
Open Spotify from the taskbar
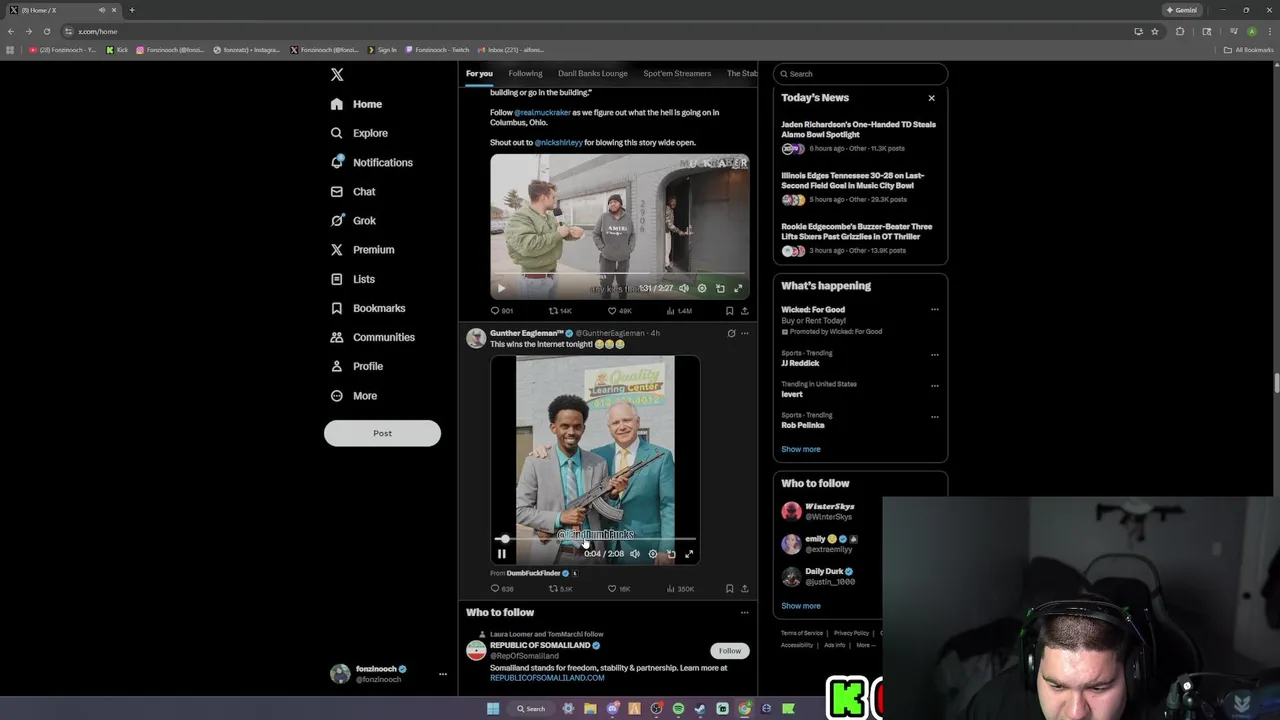[678, 709]
